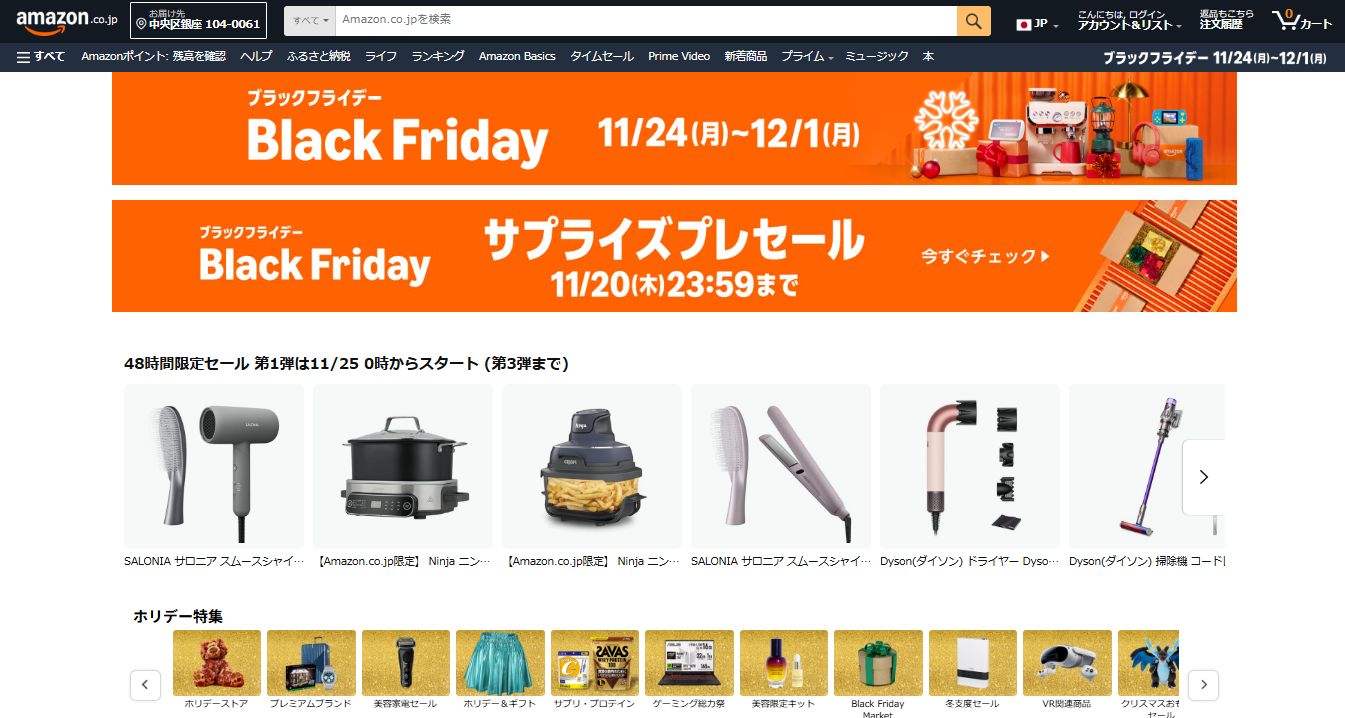This screenshot has height=718, width=1345.
Task: Open the shopping cart icon
Action: pyautogui.click(x=1302, y=20)
